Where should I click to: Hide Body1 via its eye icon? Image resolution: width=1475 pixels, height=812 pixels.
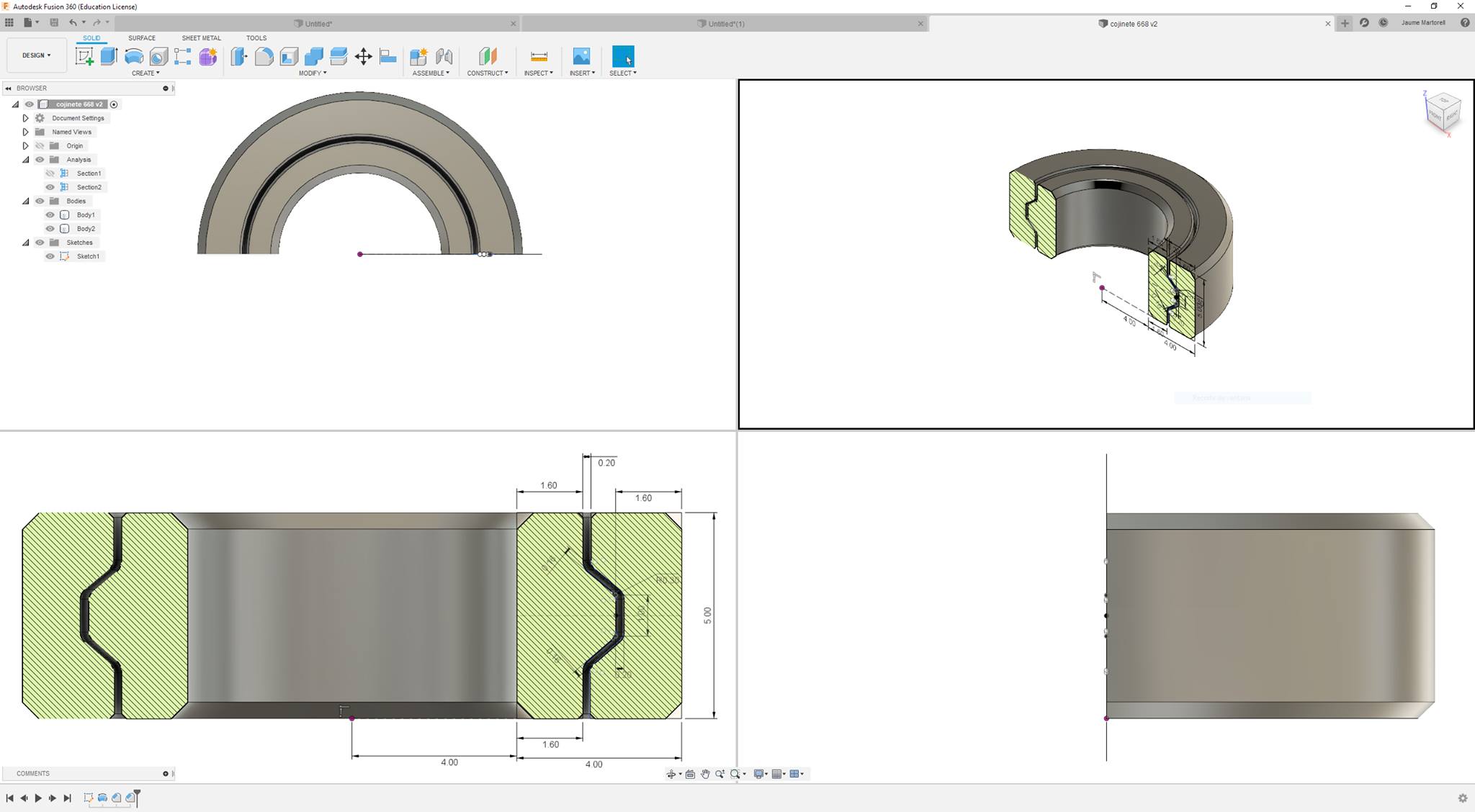50,215
